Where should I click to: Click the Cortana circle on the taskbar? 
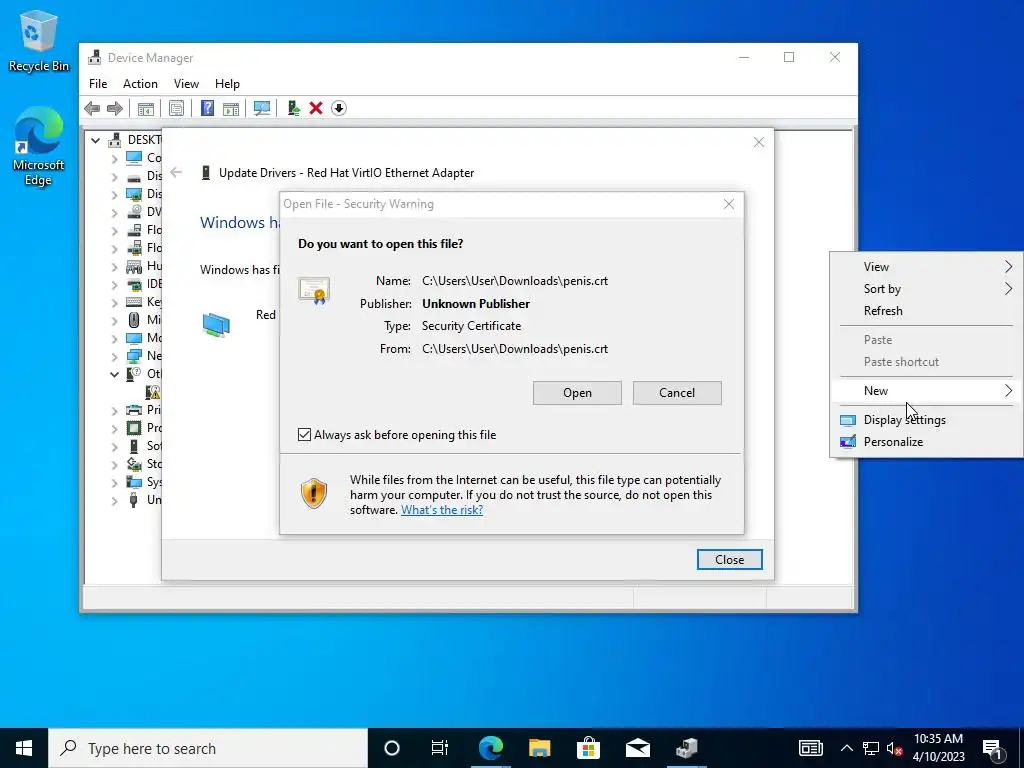(392, 748)
